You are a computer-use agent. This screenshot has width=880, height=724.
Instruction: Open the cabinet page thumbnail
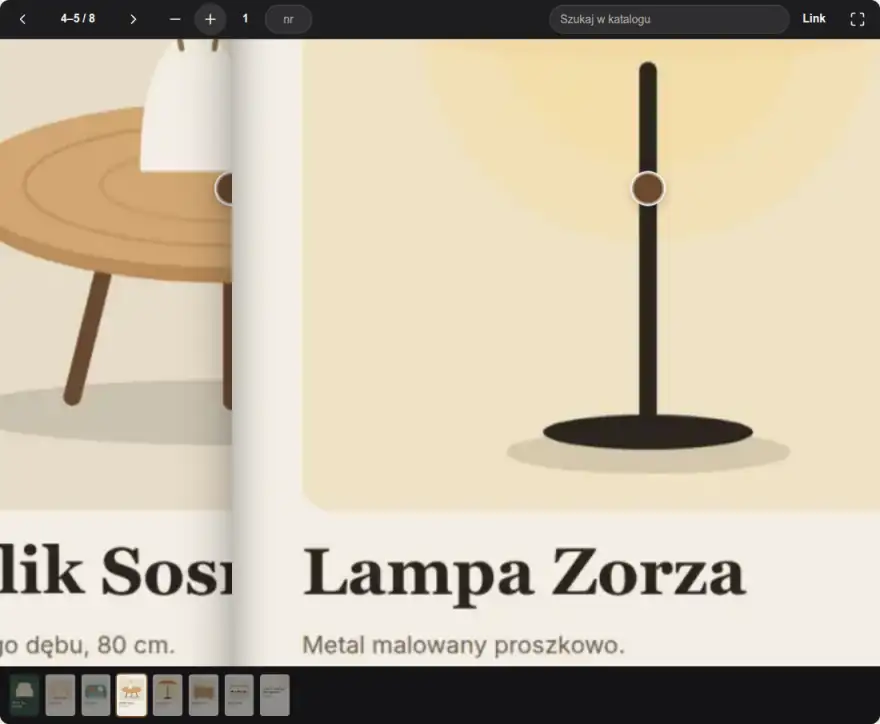pyautogui.click(x=203, y=695)
